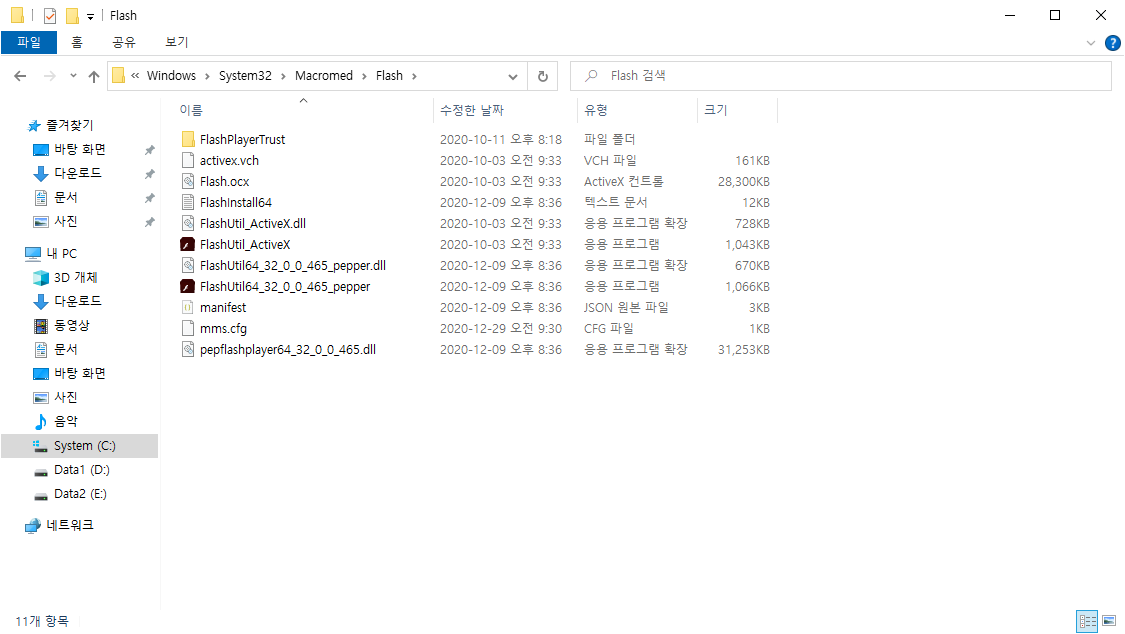Open pinned 사진 under 즐겨찾기

click(x=65, y=221)
